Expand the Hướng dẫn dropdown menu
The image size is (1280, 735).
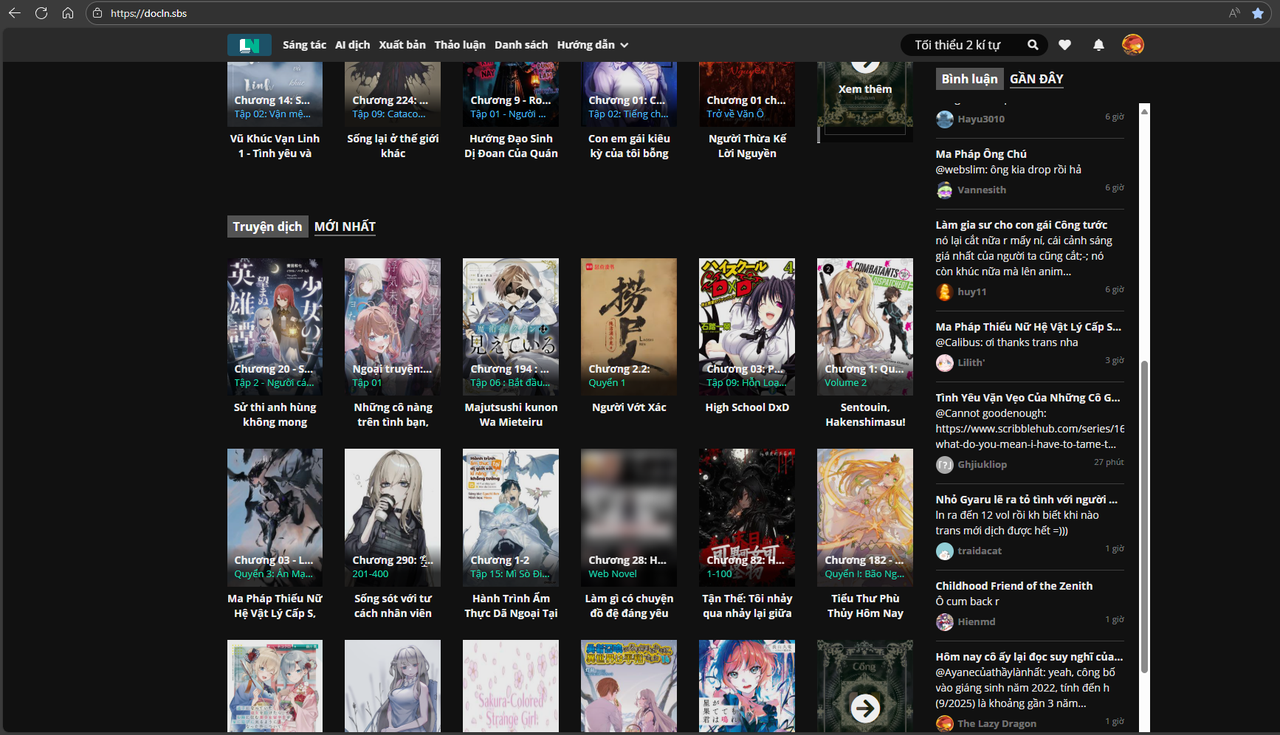593,45
